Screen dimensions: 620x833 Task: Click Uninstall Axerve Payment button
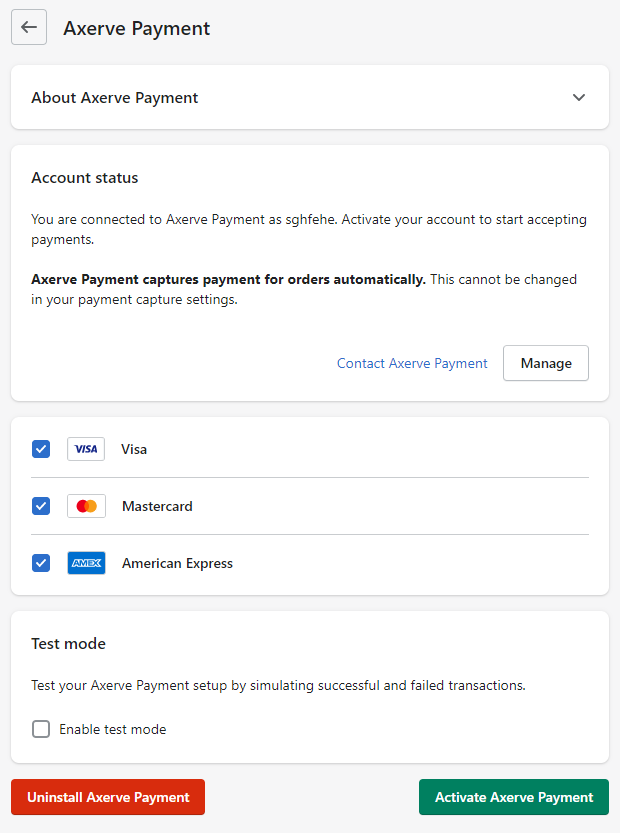tap(108, 797)
